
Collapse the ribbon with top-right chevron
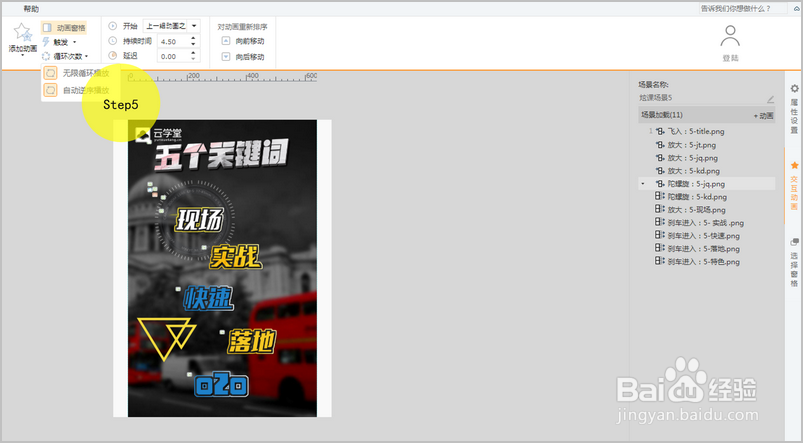coord(796,9)
